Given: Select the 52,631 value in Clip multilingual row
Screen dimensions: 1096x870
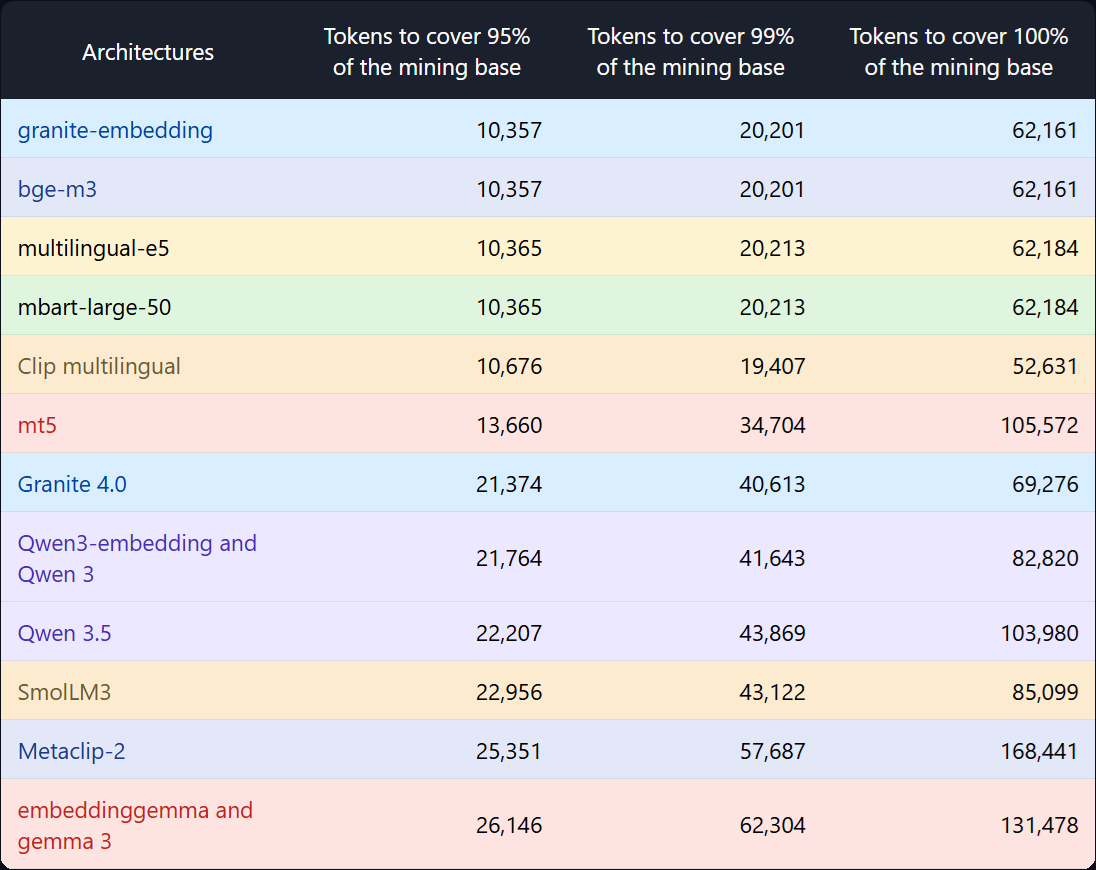Looking at the screenshot, I should point(1045,367).
